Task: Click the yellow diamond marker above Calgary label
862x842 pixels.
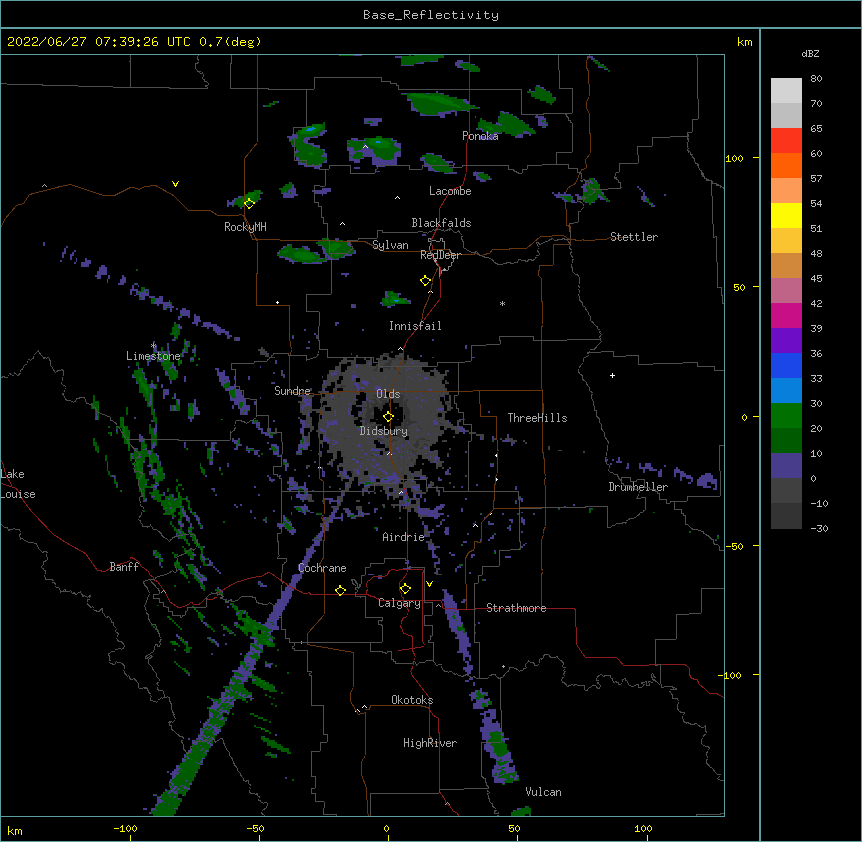Action: (405, 589)
